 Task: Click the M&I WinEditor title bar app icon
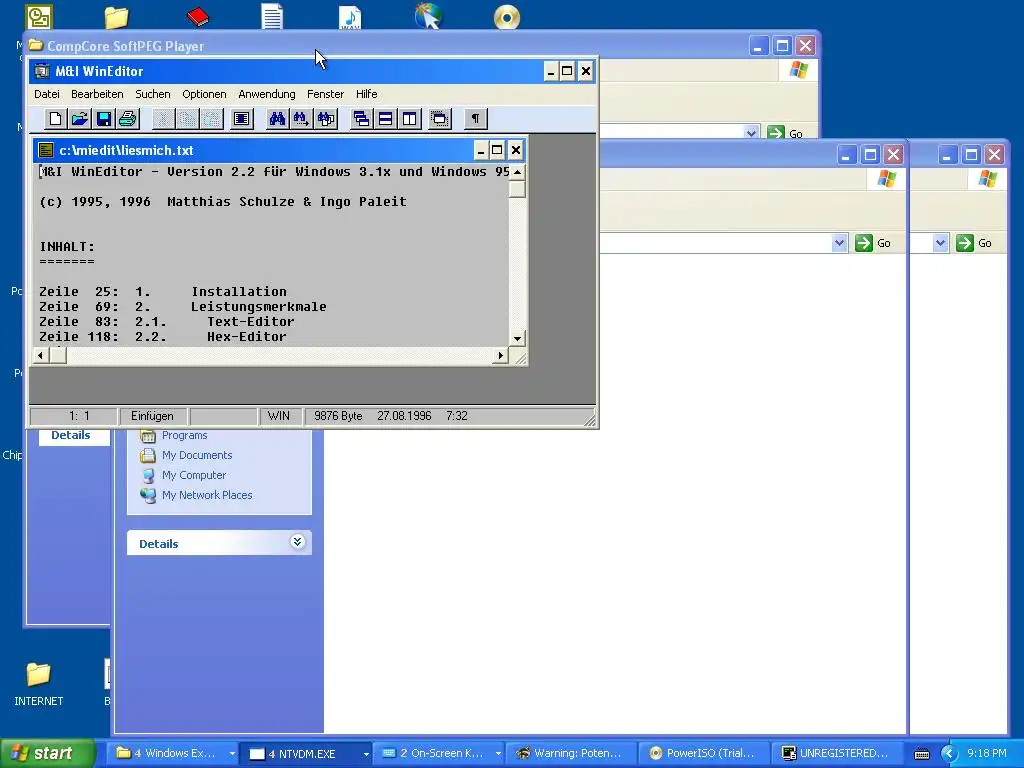click(x=42, y=71)
